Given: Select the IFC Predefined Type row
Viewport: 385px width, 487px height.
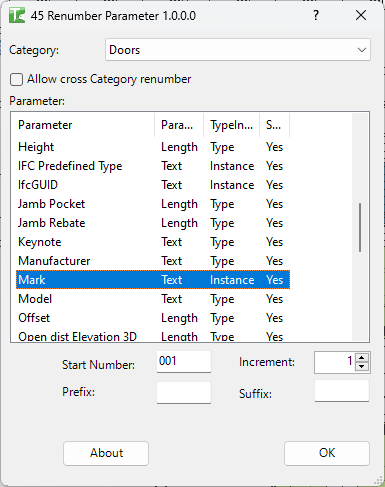Looking at the screenshot, I should [x=153, y=166].
